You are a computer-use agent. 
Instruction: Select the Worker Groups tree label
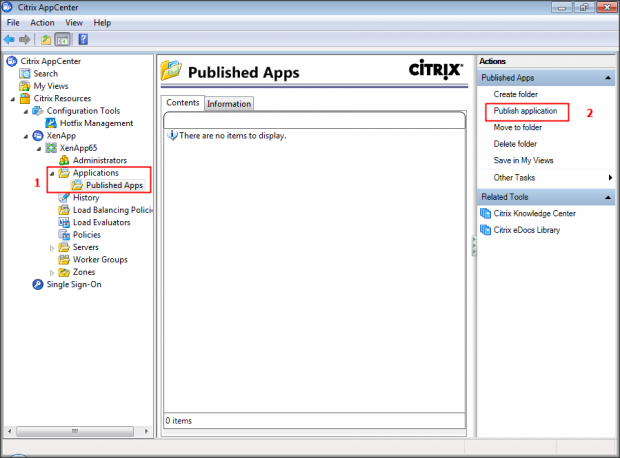point(100,260)
